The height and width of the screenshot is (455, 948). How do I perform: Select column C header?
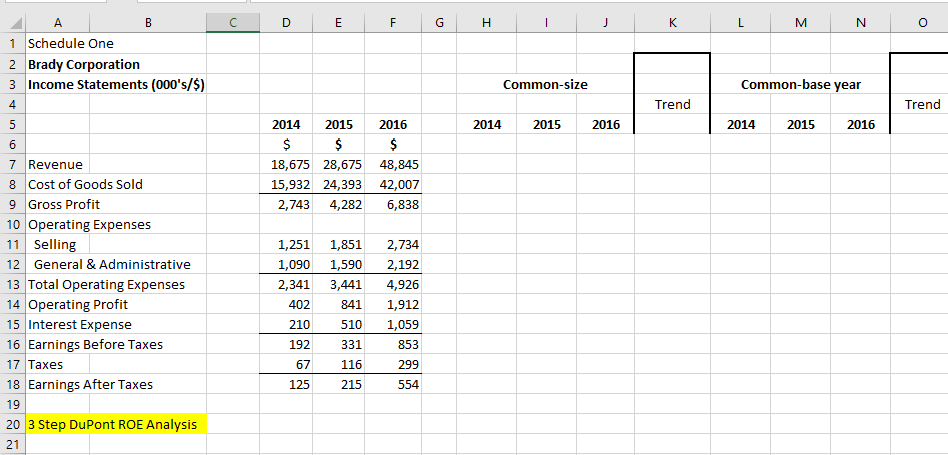(233, 23)
